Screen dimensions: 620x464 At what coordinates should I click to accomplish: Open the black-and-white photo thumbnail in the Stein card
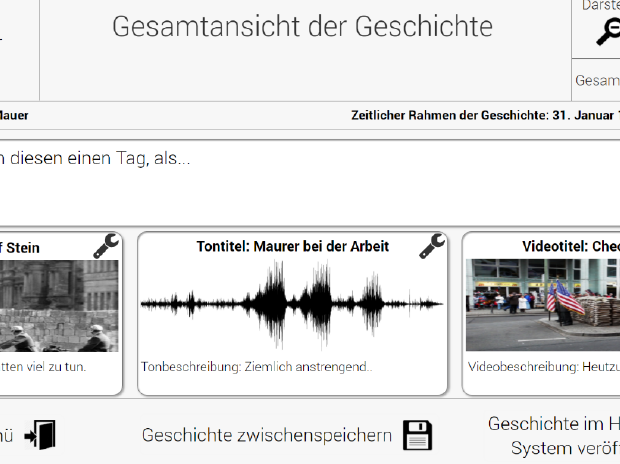[58, 306]
